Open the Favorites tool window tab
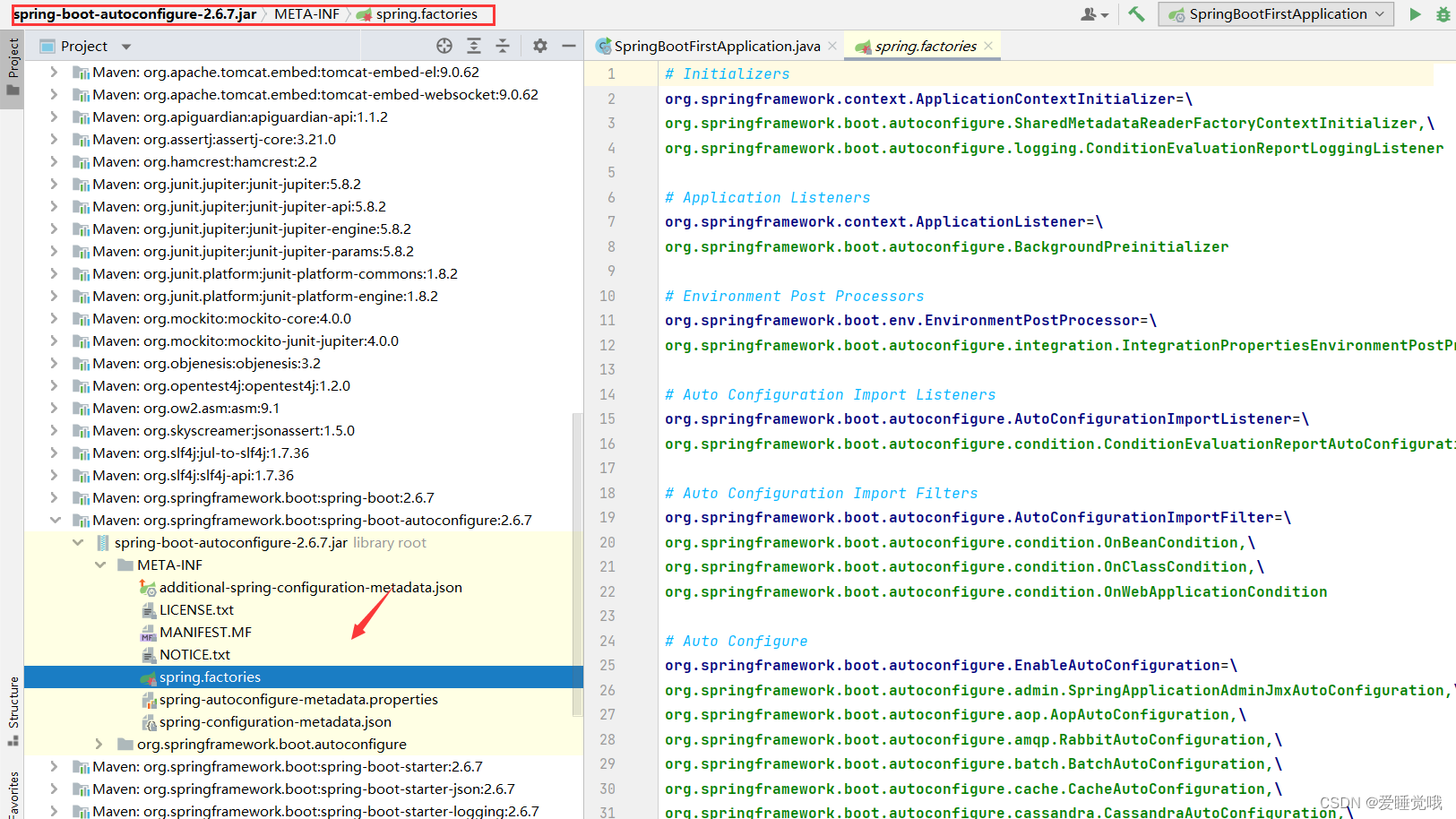1456x819 pixels. point(13,793)
